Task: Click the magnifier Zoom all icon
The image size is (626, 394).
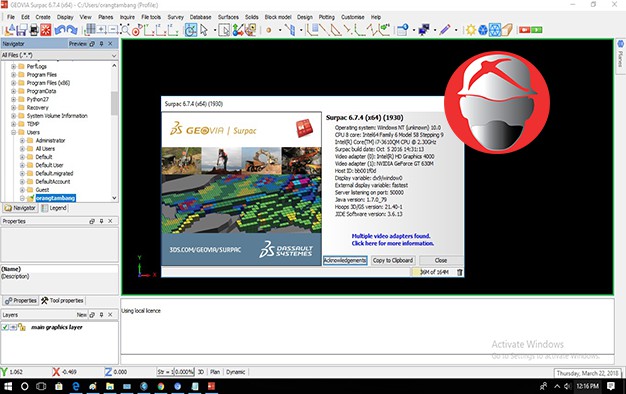Action: coord(125,30)
